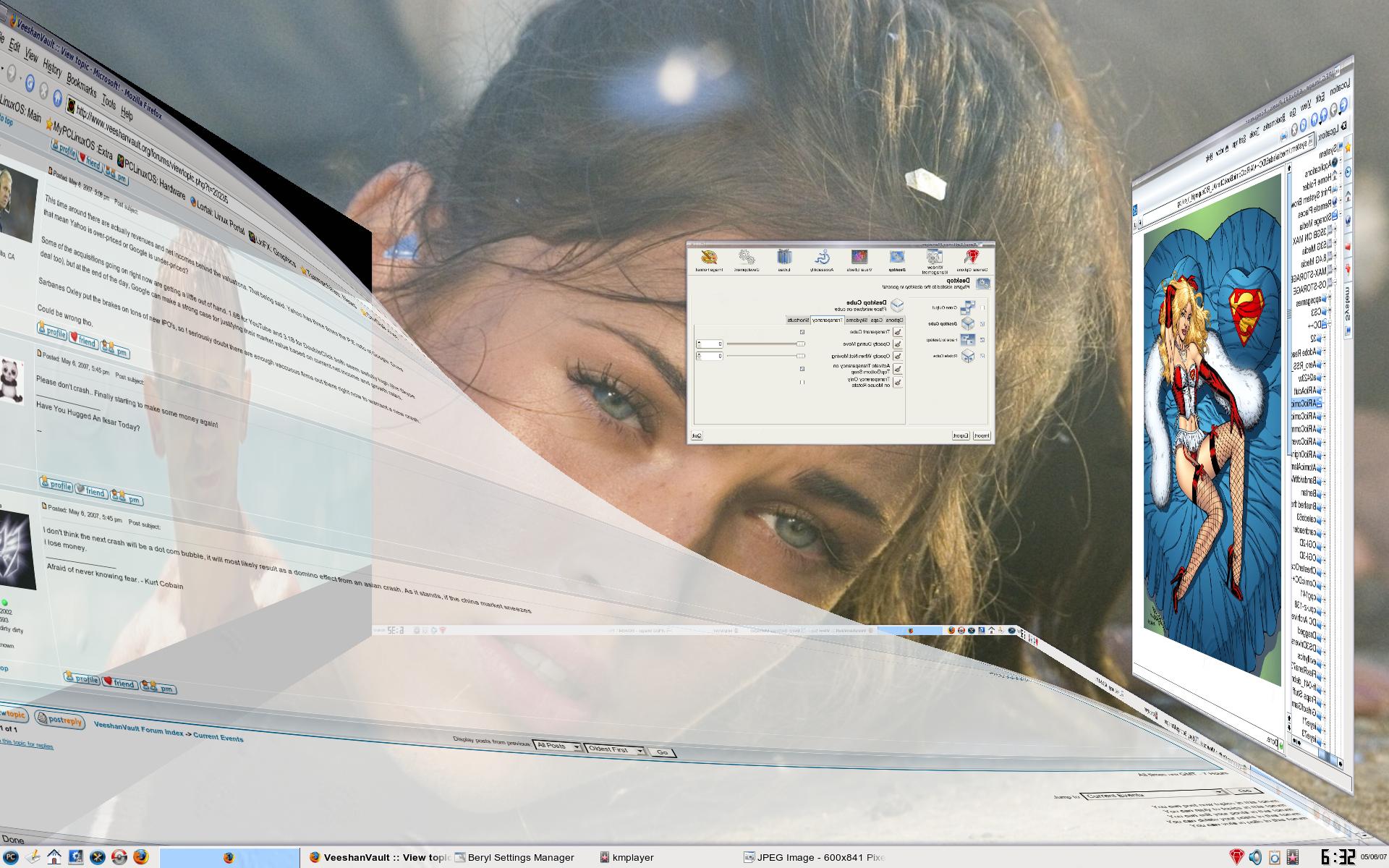The width and height of the screenshot is (1389, 868).
Task: Click the panel clock showing 6:32
Action: [x=1339, y=858]
